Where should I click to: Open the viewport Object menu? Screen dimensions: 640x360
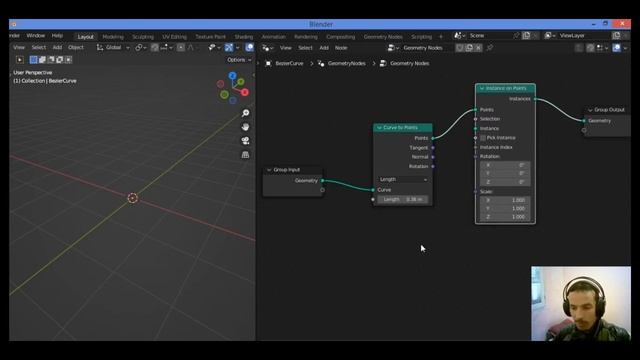(x=76, y=47)
